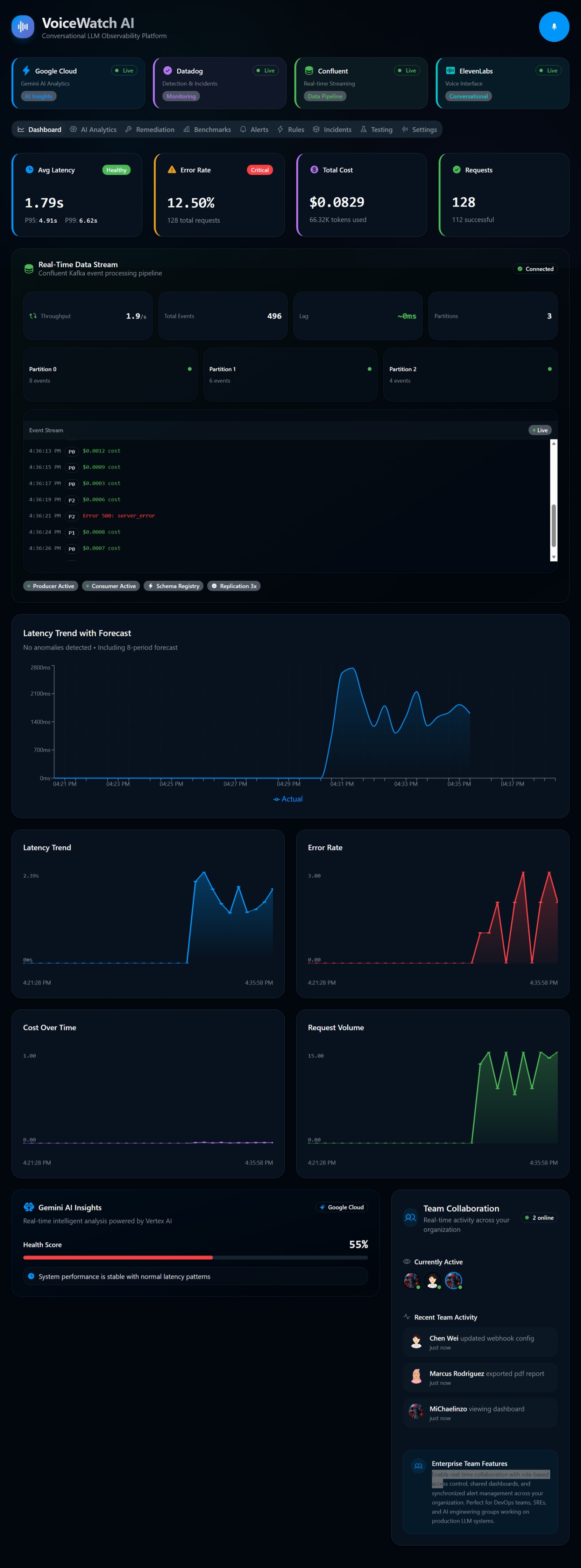Switch to the Testing tab
The height and width of the screenshot is (1568, 581).
pyautogui.click(x=377, y=129)
